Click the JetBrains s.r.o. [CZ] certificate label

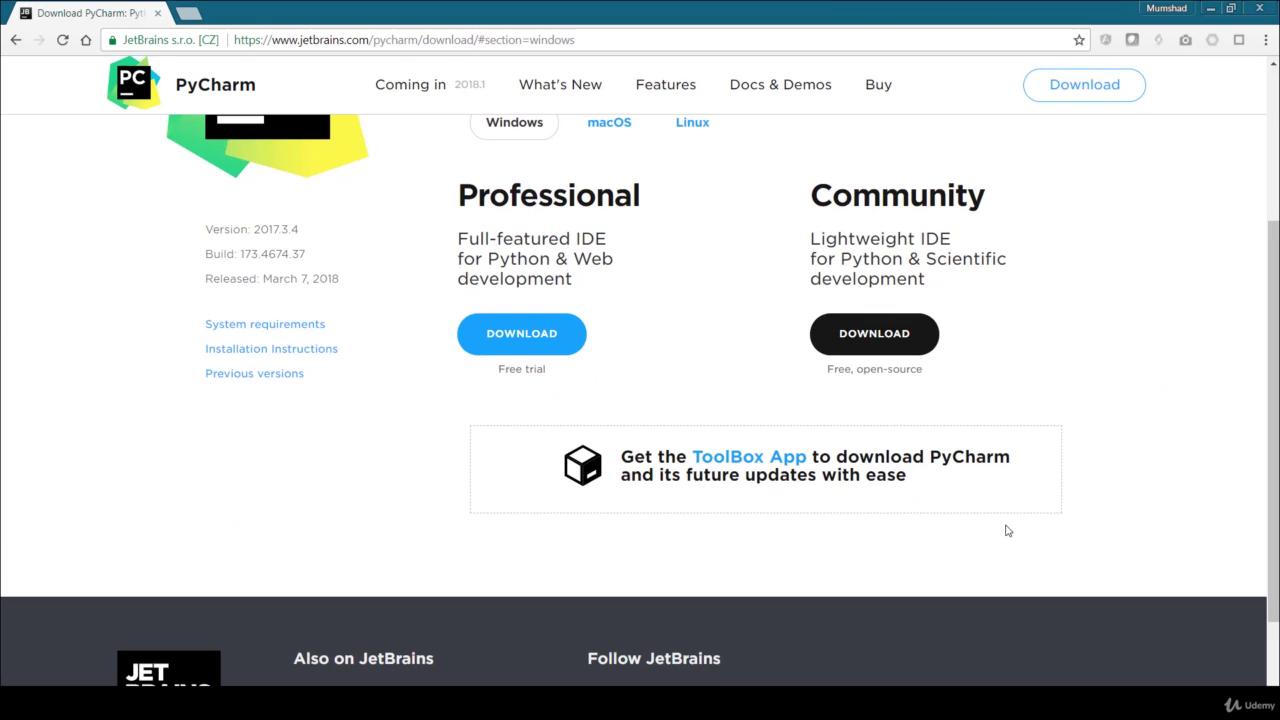point(170,40)
